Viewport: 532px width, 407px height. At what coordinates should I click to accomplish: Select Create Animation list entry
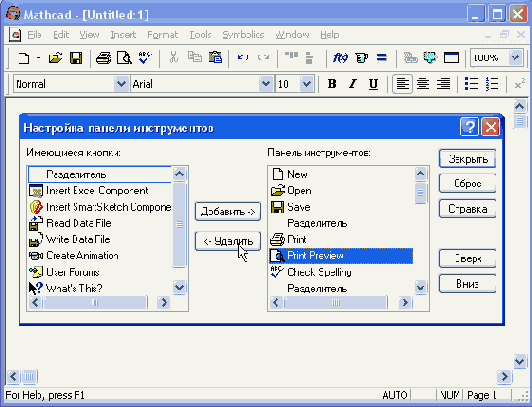(100, 256)
